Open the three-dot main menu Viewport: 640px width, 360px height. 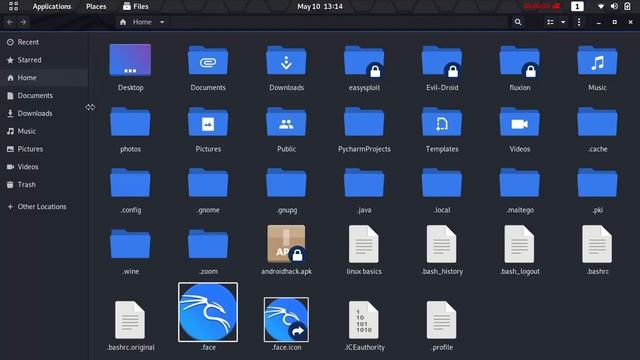coord(579,22)
